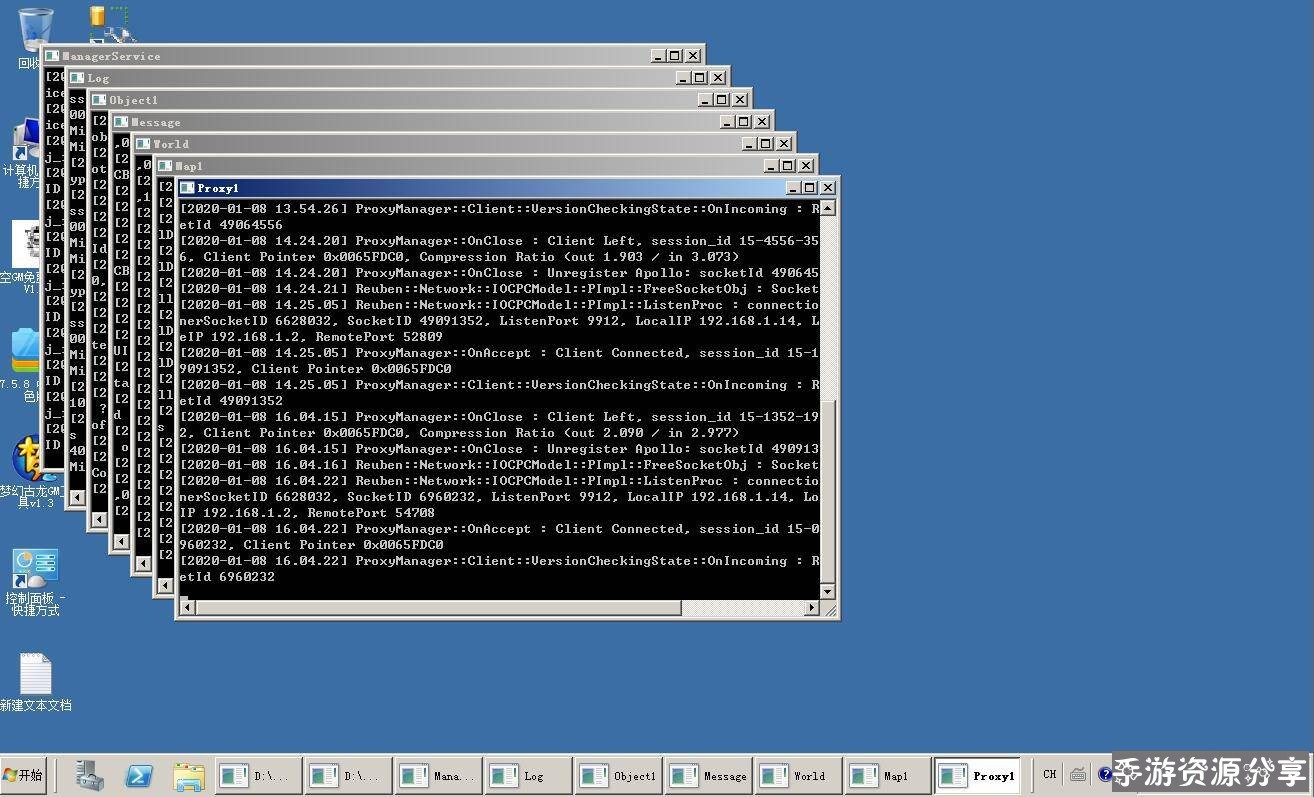The height and width of the screenshot is (797, 1314).
Task: Launch PowerShell from the taskbar
Action: 139,775
